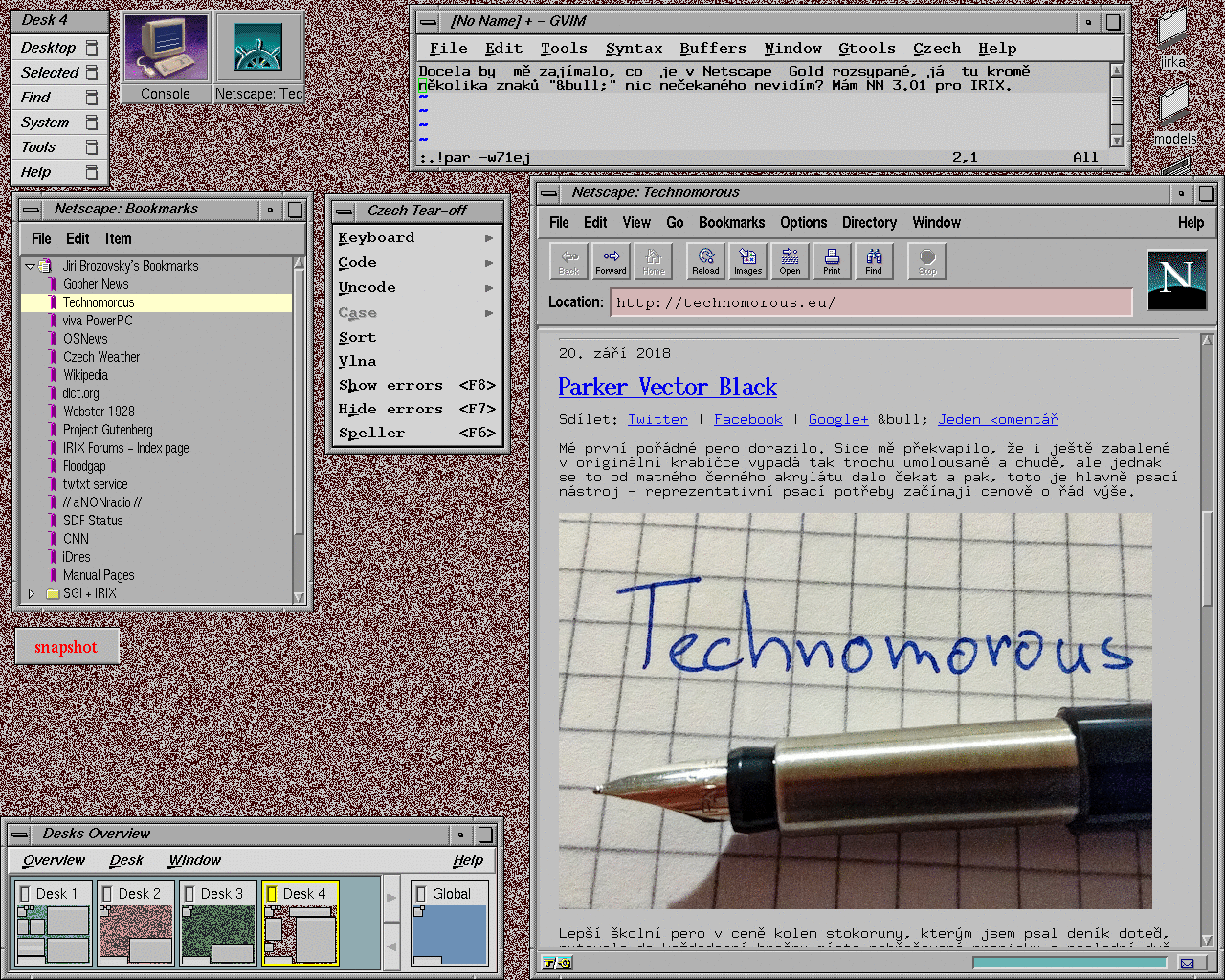Click the mail envelope icon in status bar
Viewport: 1225px width, 980px height.
1188,963
